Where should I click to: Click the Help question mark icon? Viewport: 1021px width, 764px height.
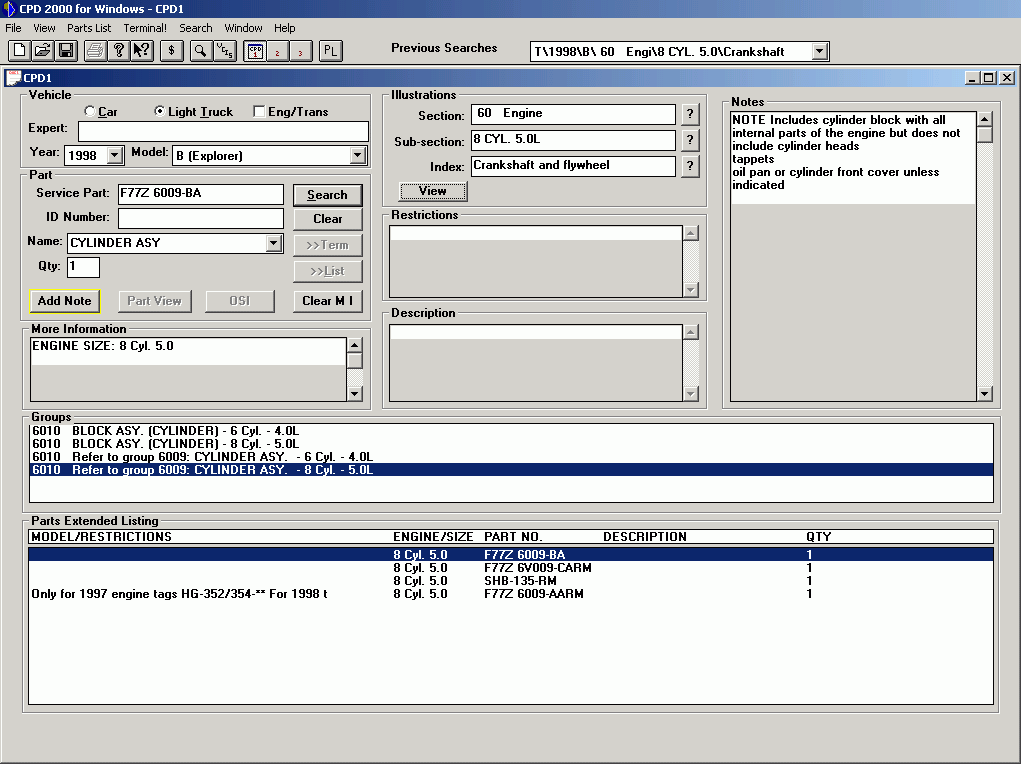coord(119,51)
